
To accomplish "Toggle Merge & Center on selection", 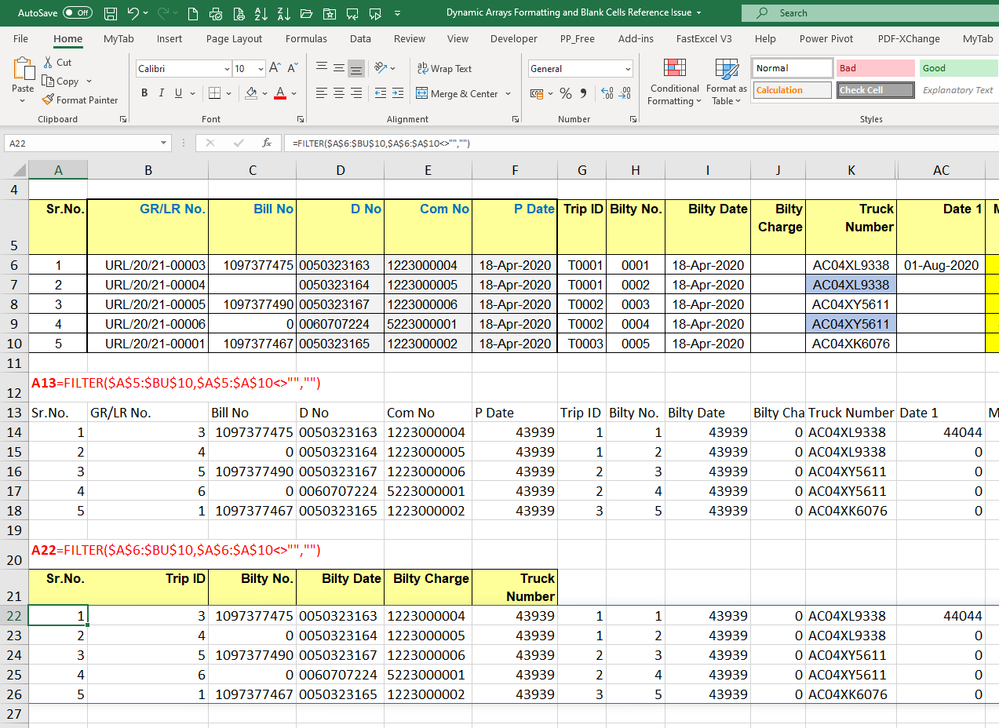I will (x=457, y=94).
